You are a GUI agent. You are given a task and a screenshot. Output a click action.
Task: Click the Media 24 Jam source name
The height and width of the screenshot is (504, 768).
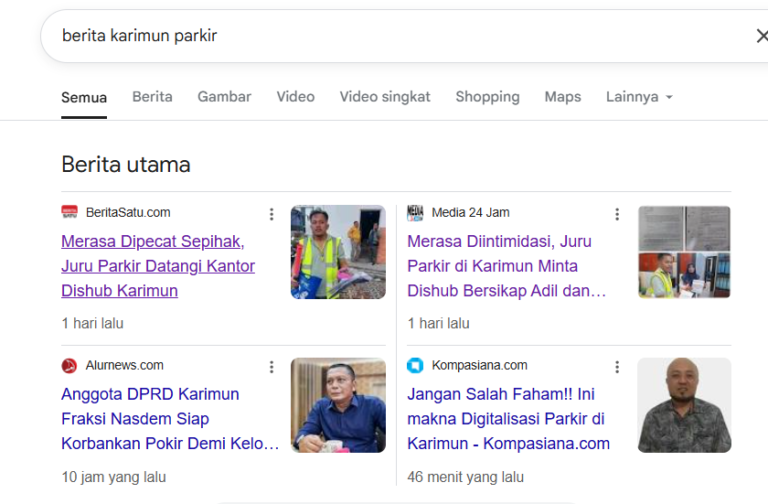(x=470, y=213)
